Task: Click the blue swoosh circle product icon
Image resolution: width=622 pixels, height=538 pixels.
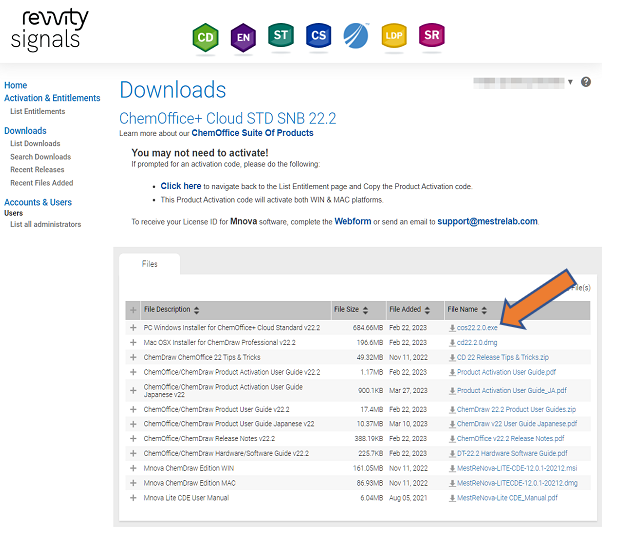Action: point(356,36)
